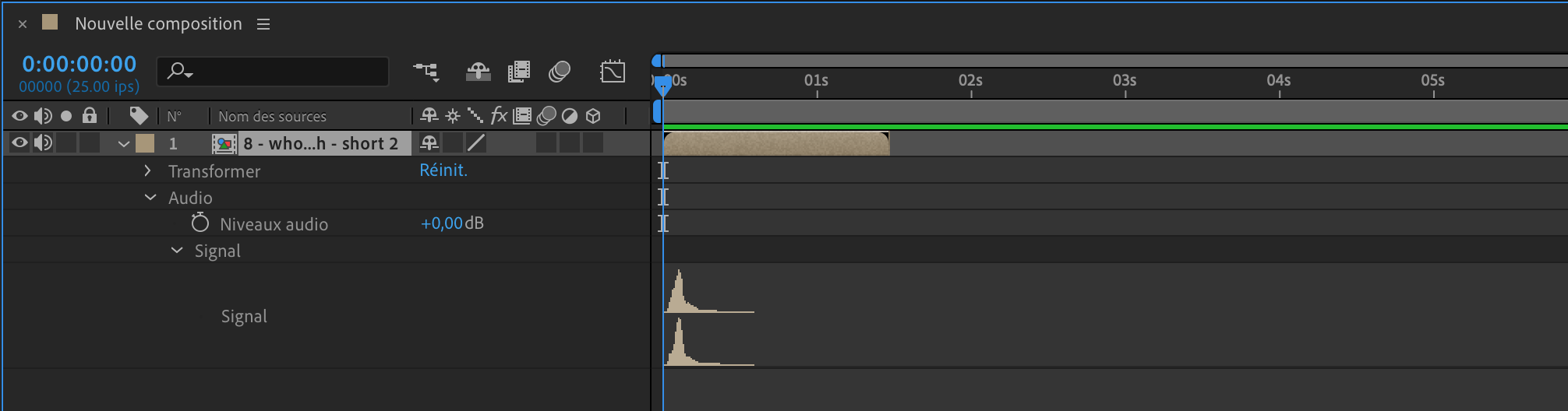This screenshot has height=411, width=1568.
Task: Click the Nom des sources column header
Action: click(272, 117)
